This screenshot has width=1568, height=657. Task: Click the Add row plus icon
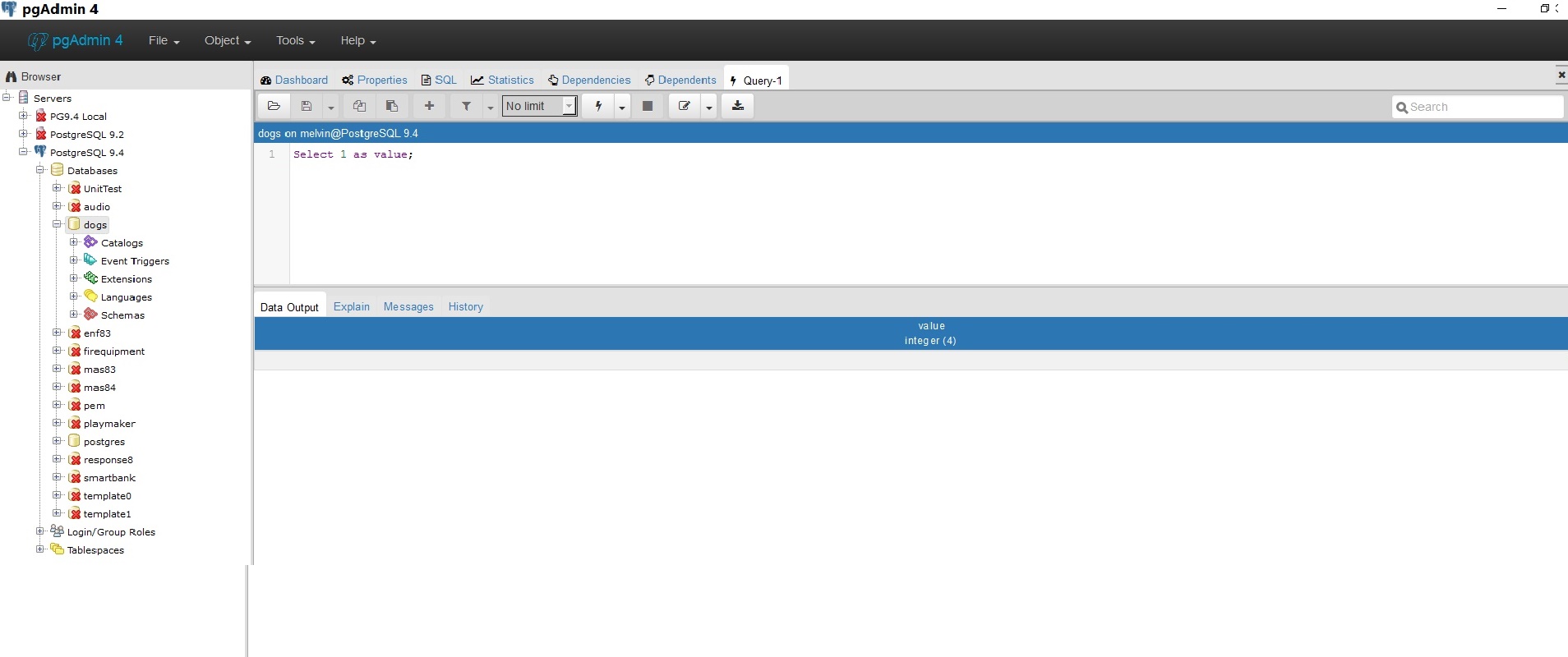429,106
